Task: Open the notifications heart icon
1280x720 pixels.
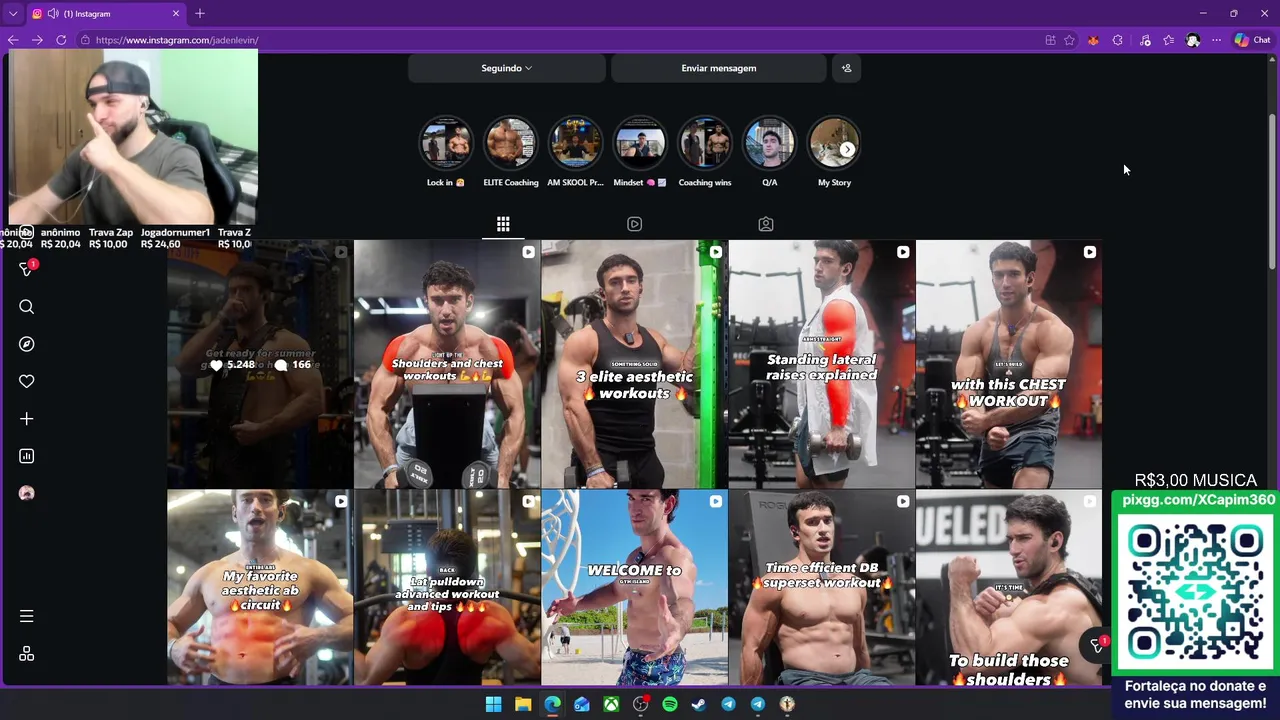Action: click(27, 381)
